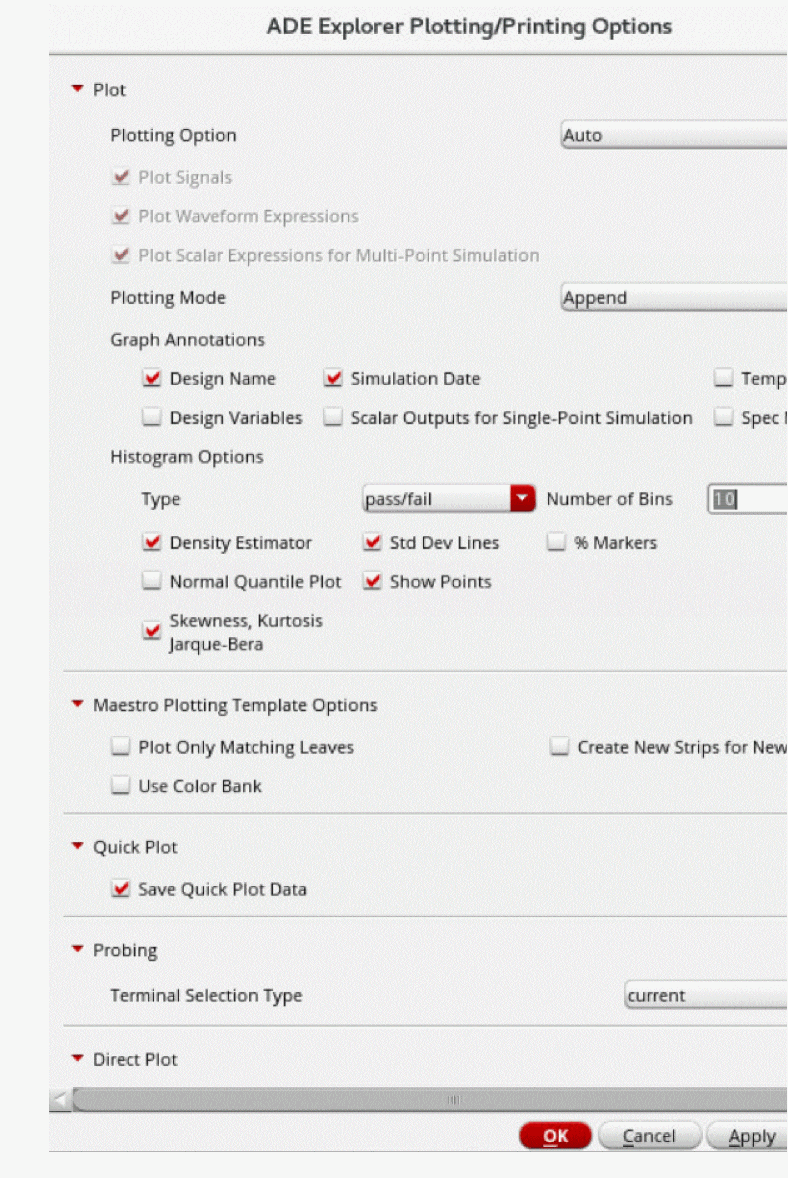Uncheck the Design Name annotation
The height and width of the screenshot is (1178, 788).
(x=152, y=379)
